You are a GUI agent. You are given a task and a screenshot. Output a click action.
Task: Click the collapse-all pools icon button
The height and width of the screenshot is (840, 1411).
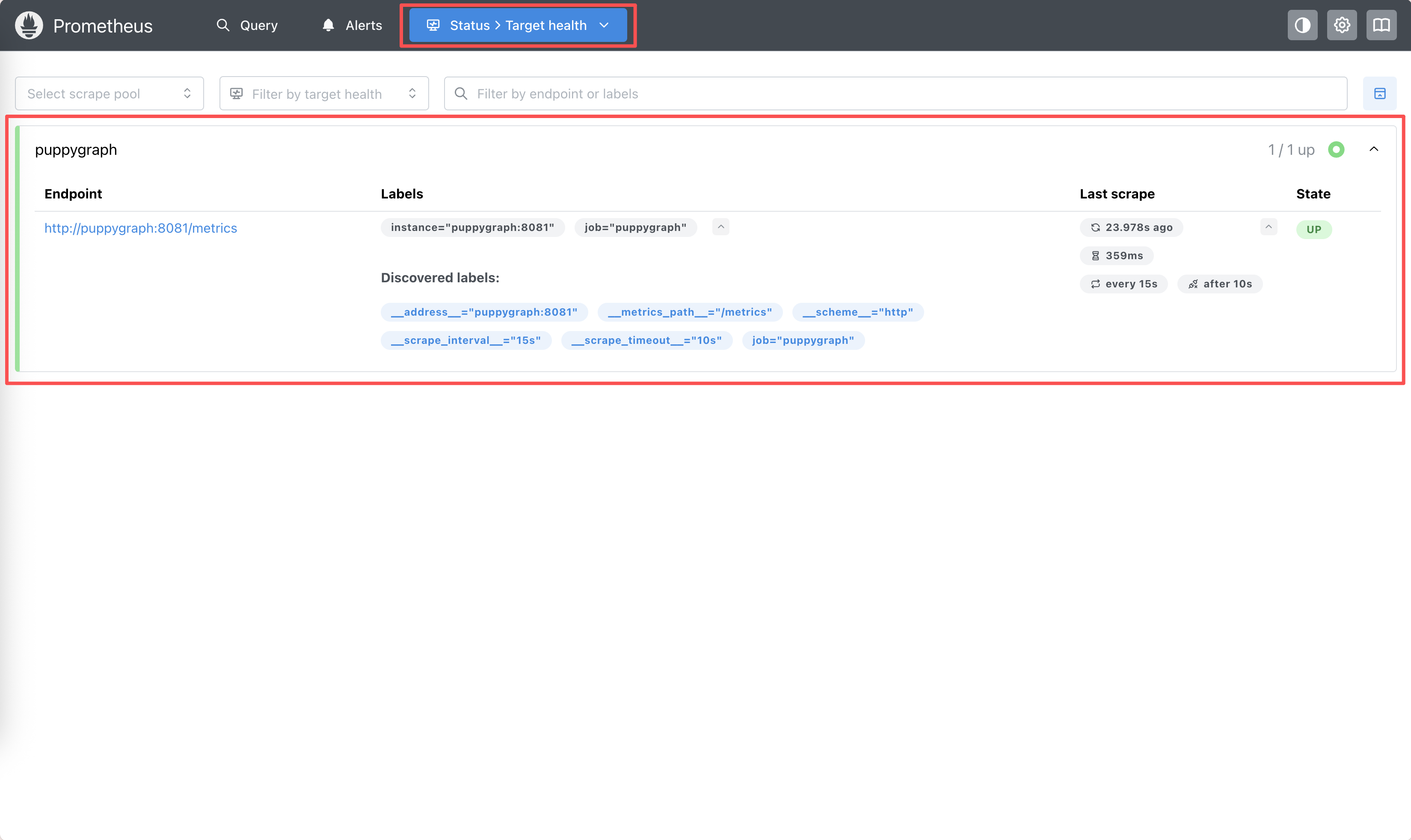(x=1380, y=93)
